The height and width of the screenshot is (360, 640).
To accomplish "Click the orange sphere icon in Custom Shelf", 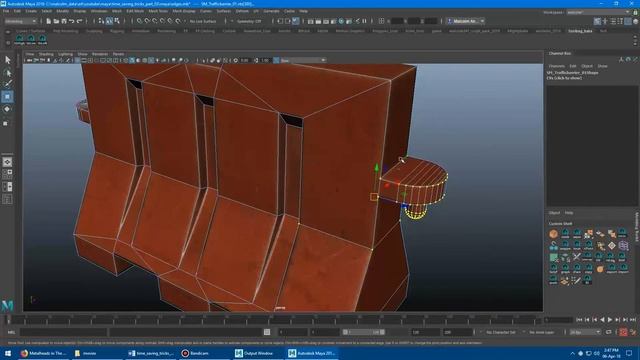I will point(553,234).
